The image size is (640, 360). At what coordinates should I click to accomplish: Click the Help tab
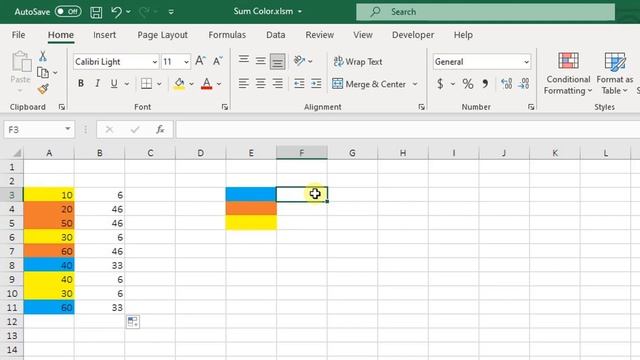pyautogui.click(x=463, y=35)
